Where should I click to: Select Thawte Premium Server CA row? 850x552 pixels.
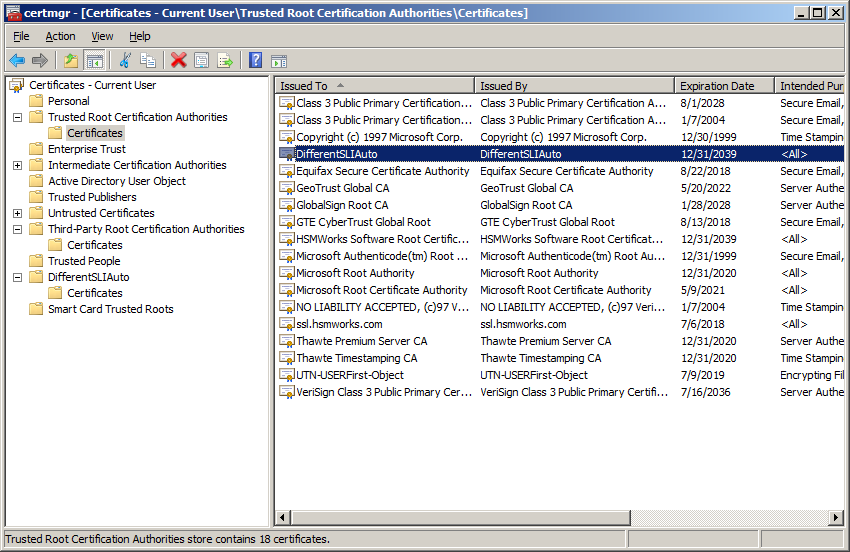click(561, 341)
